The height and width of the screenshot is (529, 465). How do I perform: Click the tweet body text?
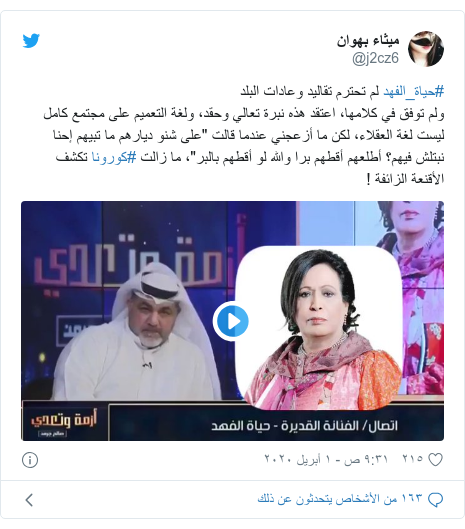click(244, 135)
